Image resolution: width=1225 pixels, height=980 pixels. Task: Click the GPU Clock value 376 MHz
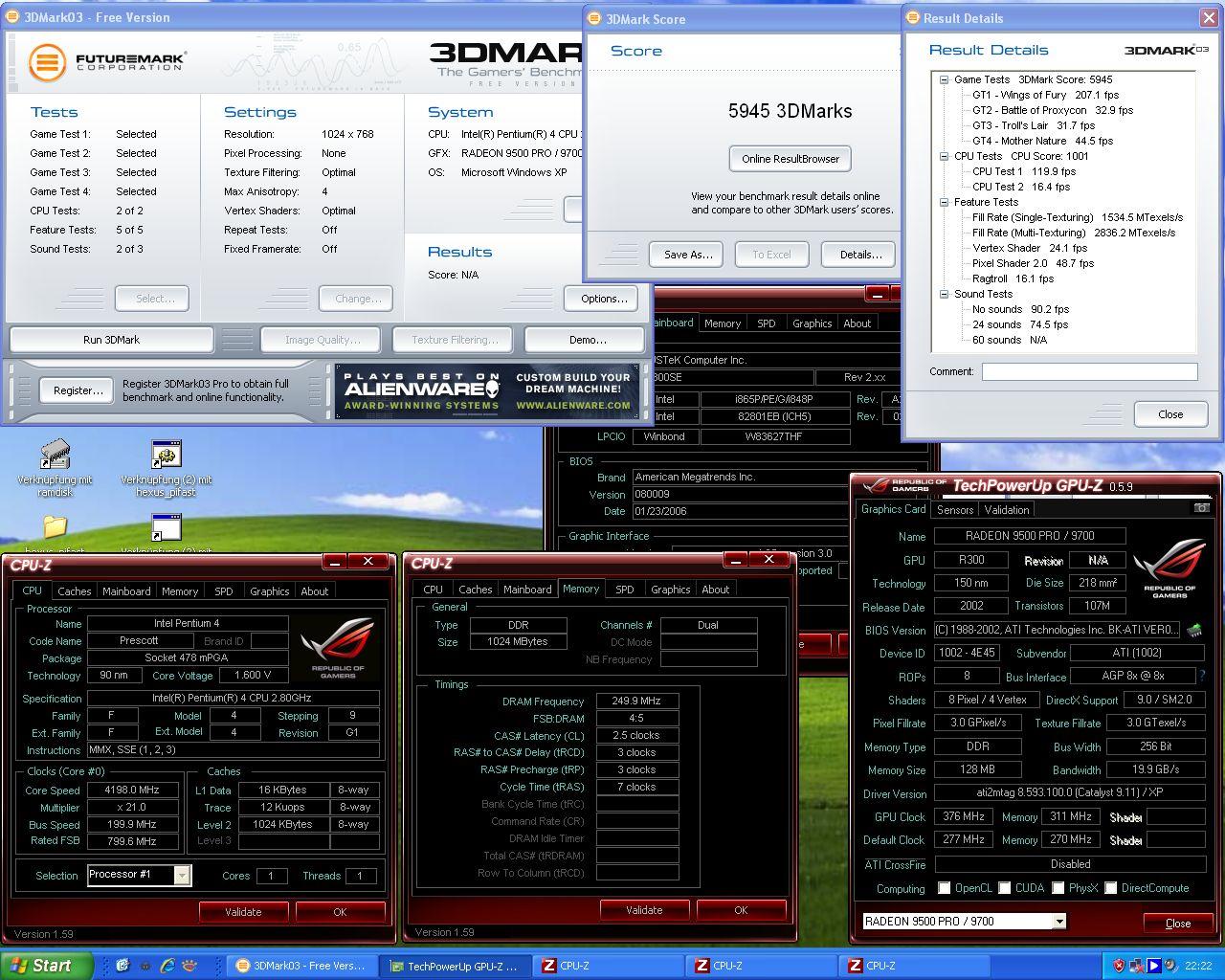point(964,817)
